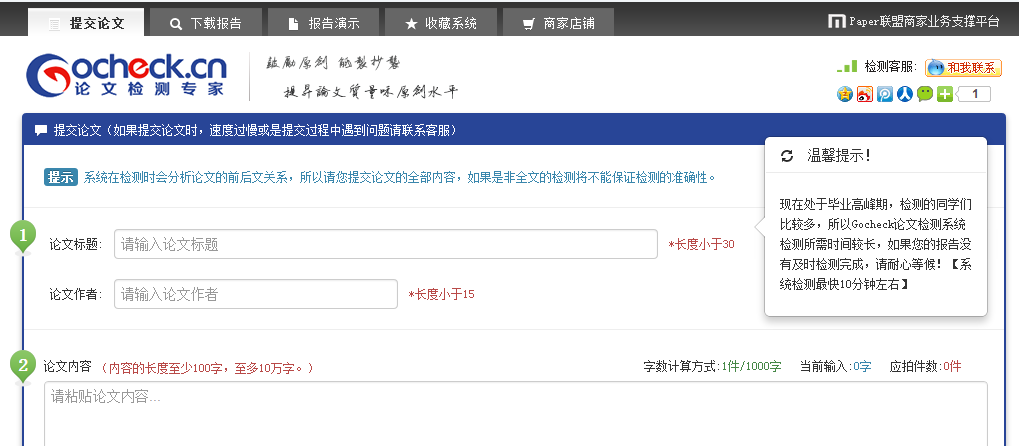Open the 报告演示 tab
The width and height of the screenshot is (1019, 446).
point(324,22)
